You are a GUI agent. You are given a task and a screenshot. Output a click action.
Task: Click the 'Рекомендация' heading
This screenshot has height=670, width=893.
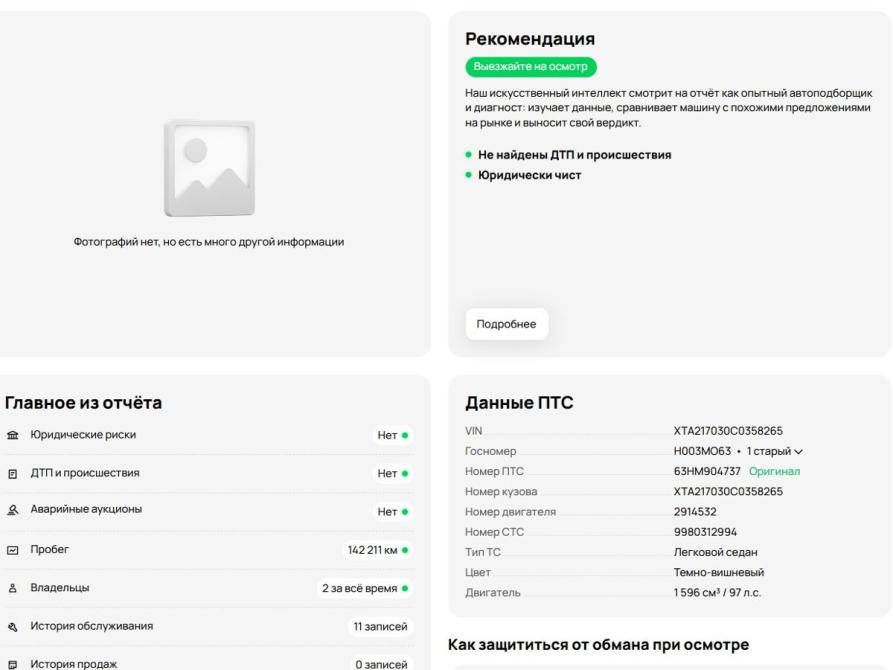[530, 39]
